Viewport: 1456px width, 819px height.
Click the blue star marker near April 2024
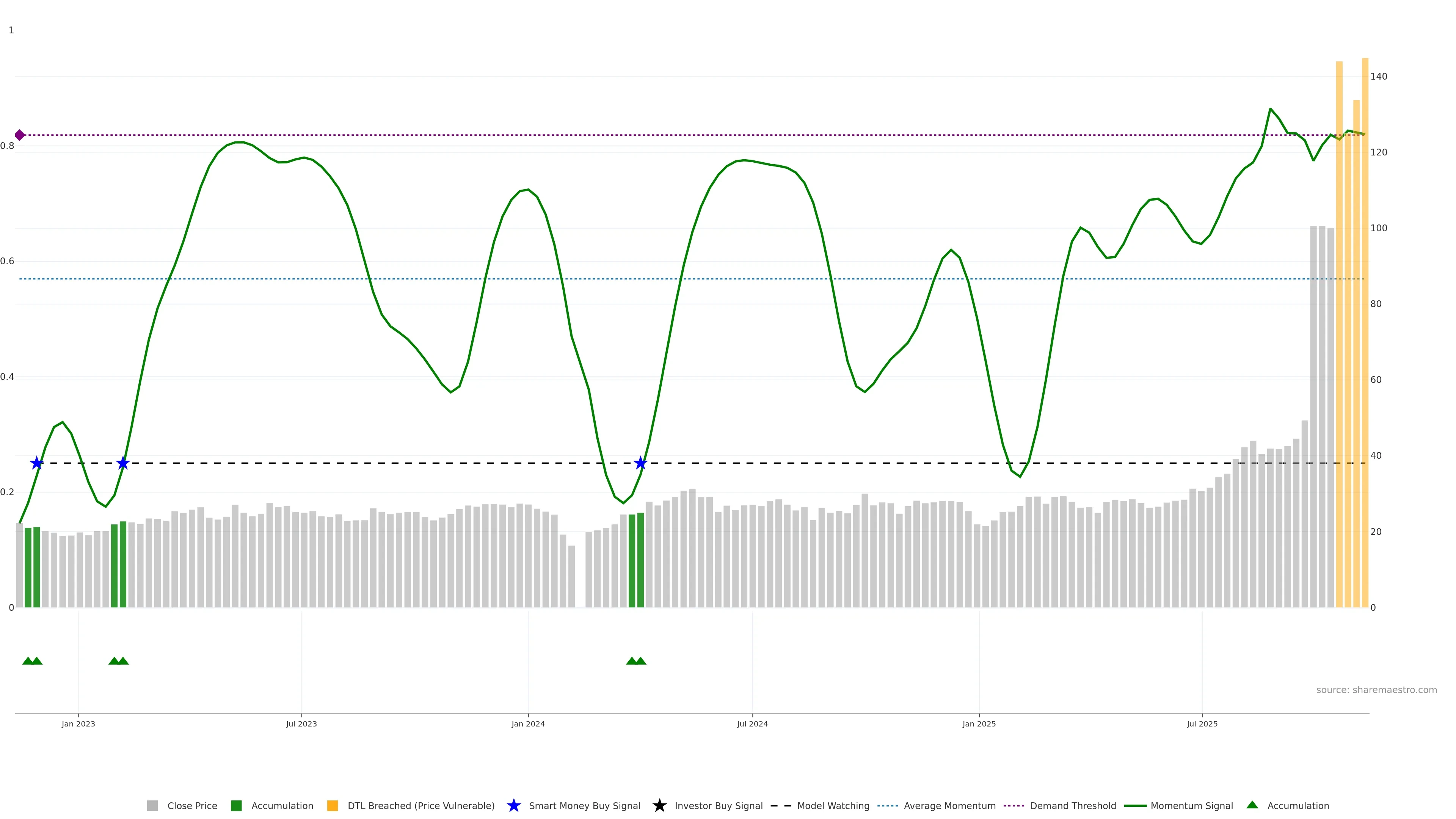640,463
